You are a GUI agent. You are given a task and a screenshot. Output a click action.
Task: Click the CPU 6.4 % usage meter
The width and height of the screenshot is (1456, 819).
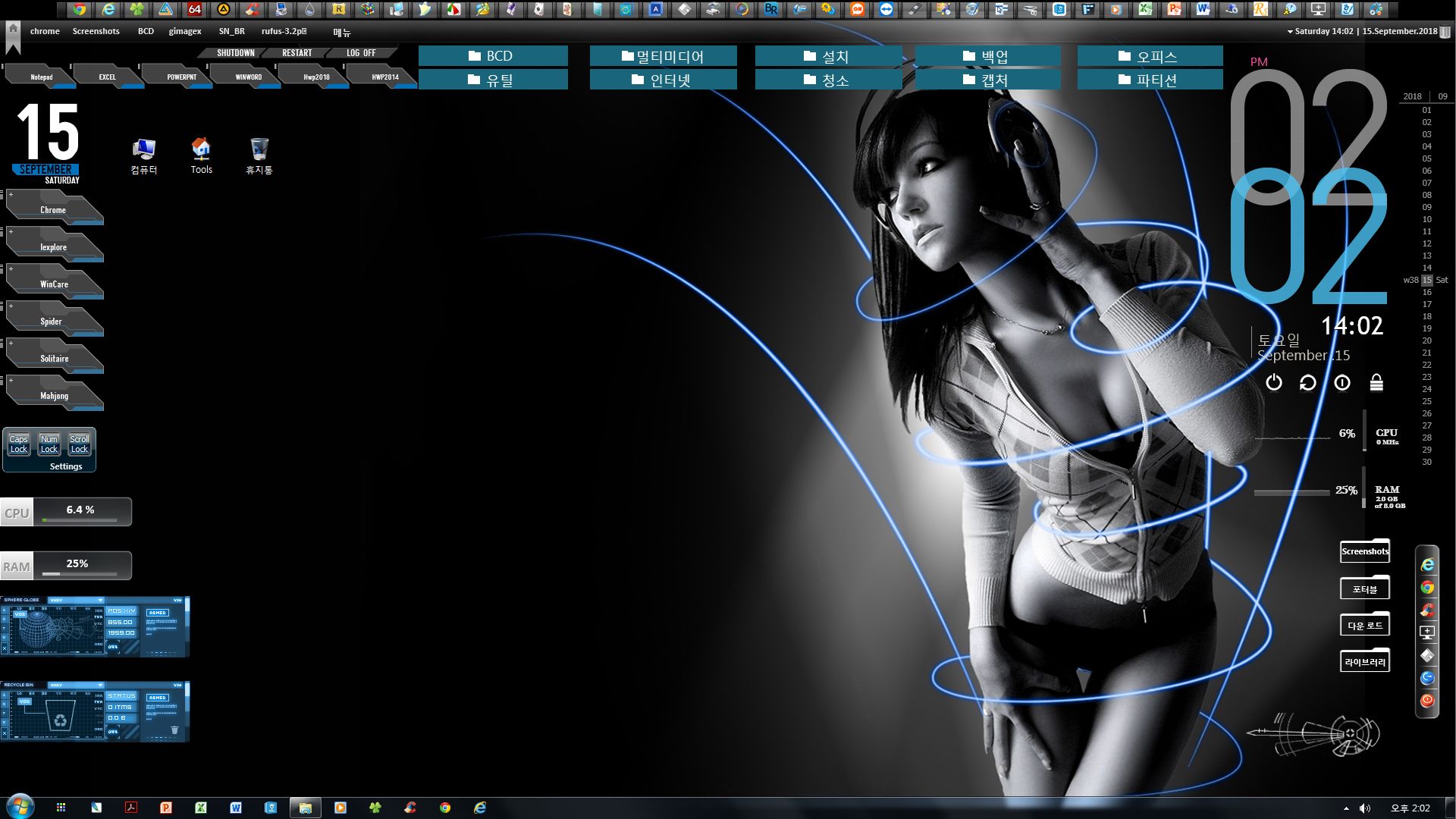pyautogui.click(x=66, y=512)
